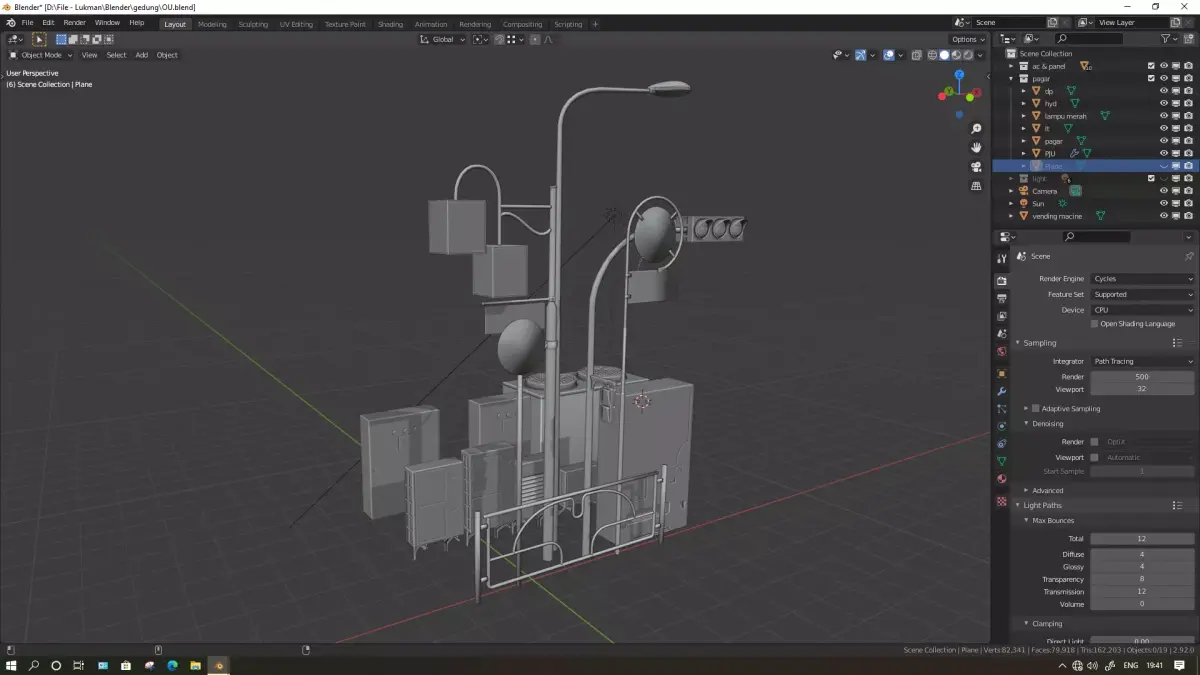Hide vending macine with its eye icon

click(x=1163, y=216)
